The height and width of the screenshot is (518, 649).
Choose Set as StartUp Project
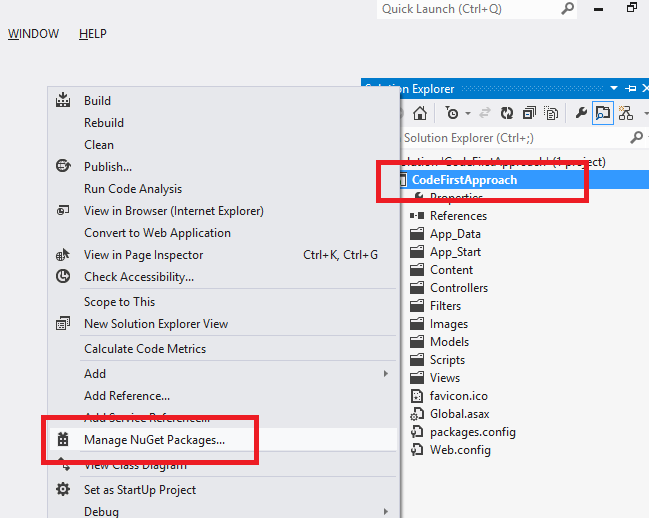point(139,490)
